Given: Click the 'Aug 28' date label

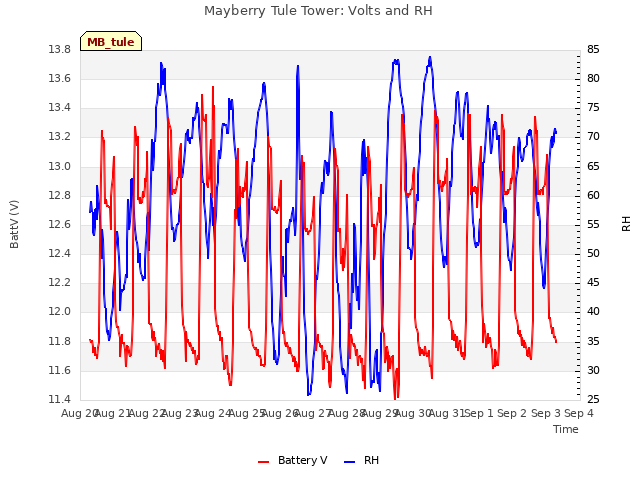Looking at the screenshot, I should pyautogui.click(x=347, y=413).
